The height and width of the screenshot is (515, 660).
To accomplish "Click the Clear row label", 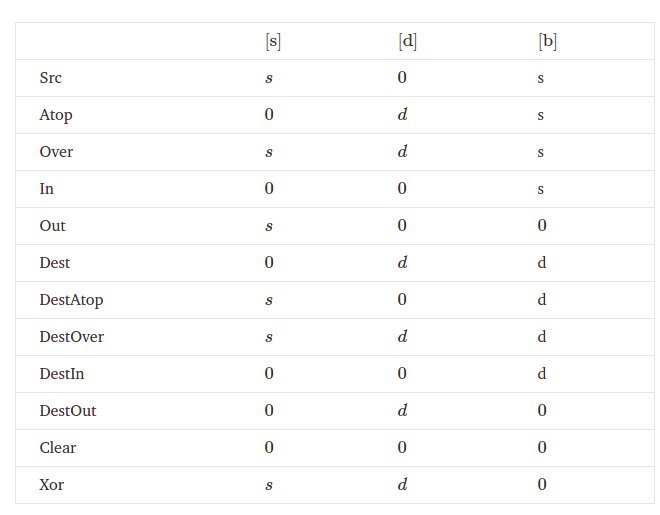I will [58, 448].
